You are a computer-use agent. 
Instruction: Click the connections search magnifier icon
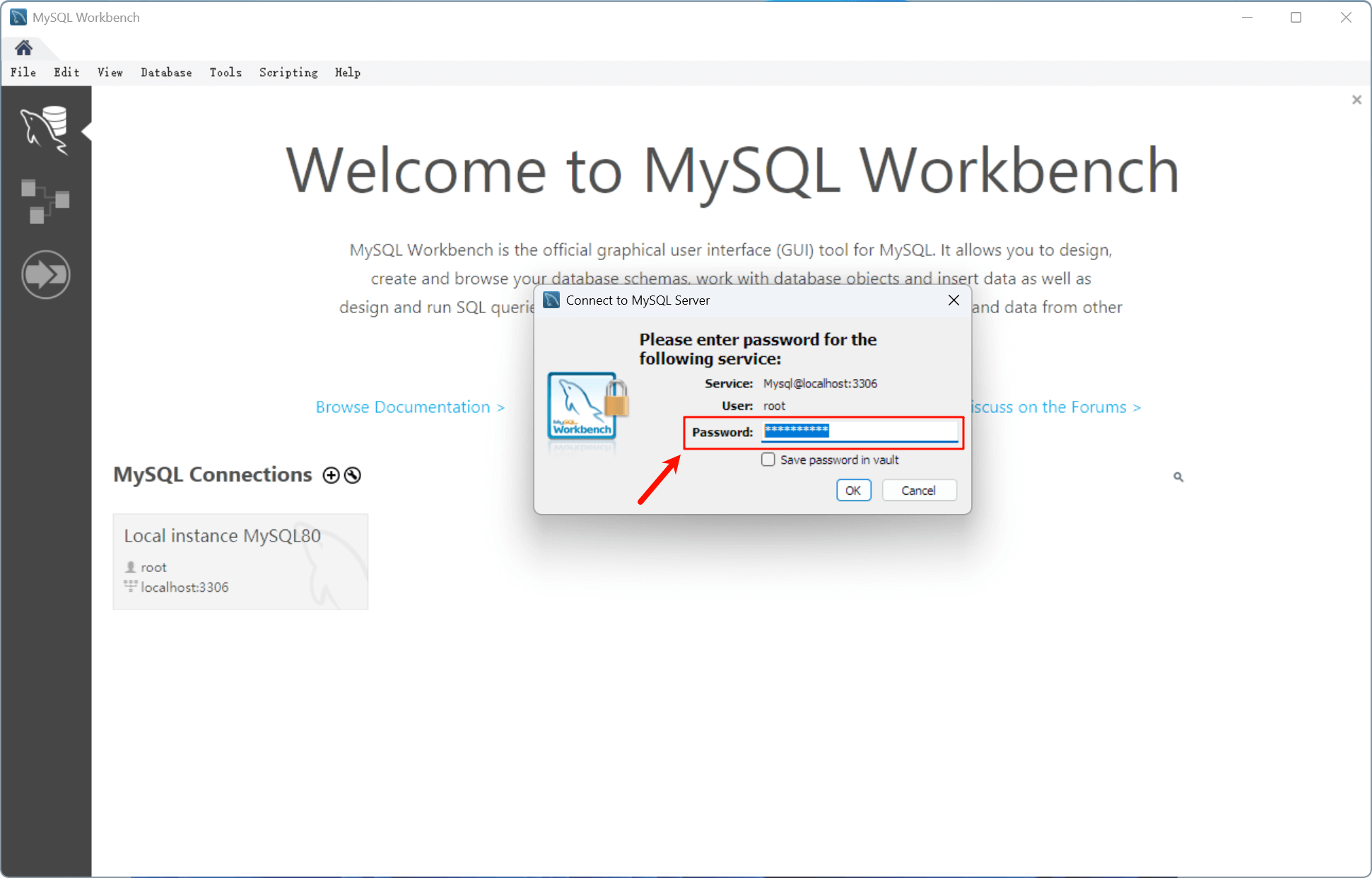[1178, 477]
